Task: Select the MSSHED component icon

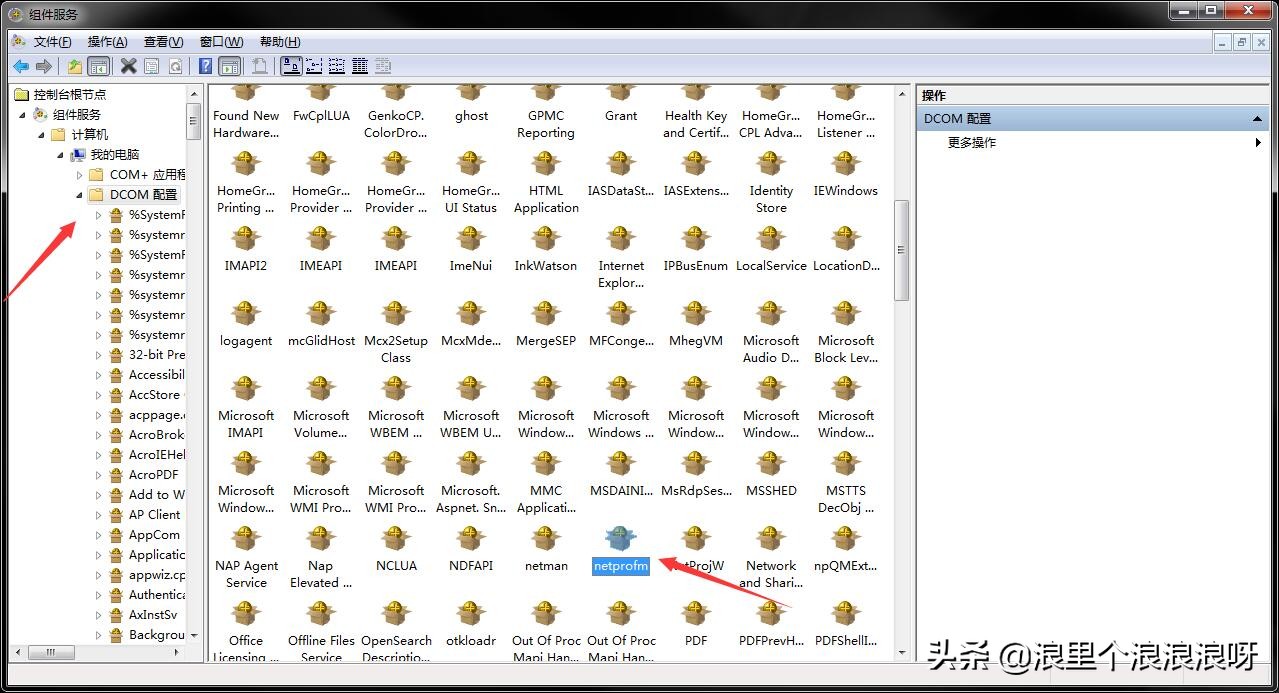Action: click(771, 465)
